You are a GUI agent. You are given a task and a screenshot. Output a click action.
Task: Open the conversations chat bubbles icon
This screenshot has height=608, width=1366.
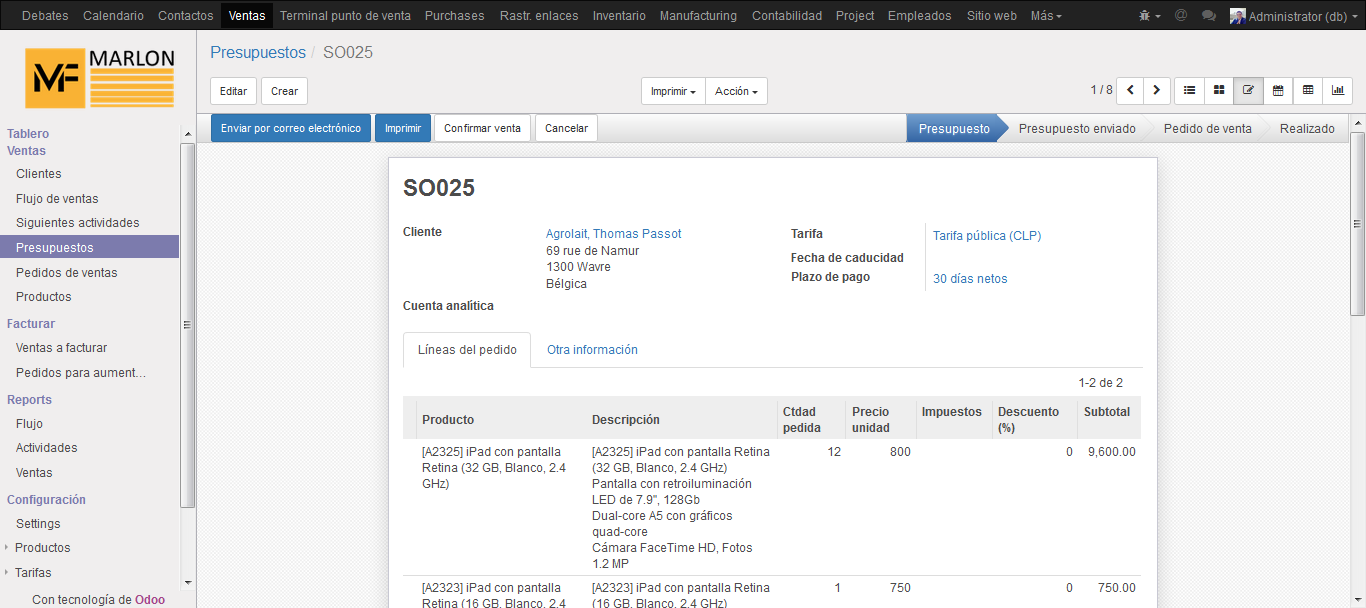[x=1209, y=16]
